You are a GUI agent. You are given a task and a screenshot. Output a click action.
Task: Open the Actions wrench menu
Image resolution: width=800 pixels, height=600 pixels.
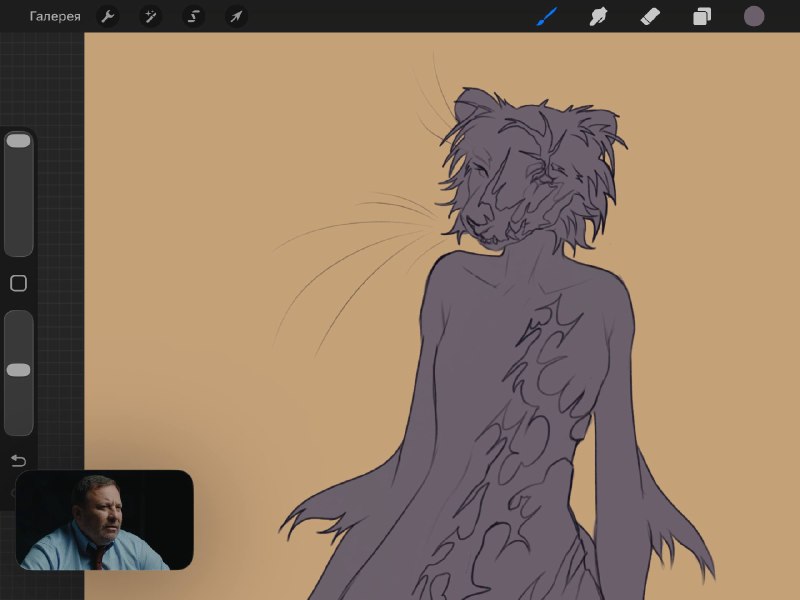coord(108,16)
